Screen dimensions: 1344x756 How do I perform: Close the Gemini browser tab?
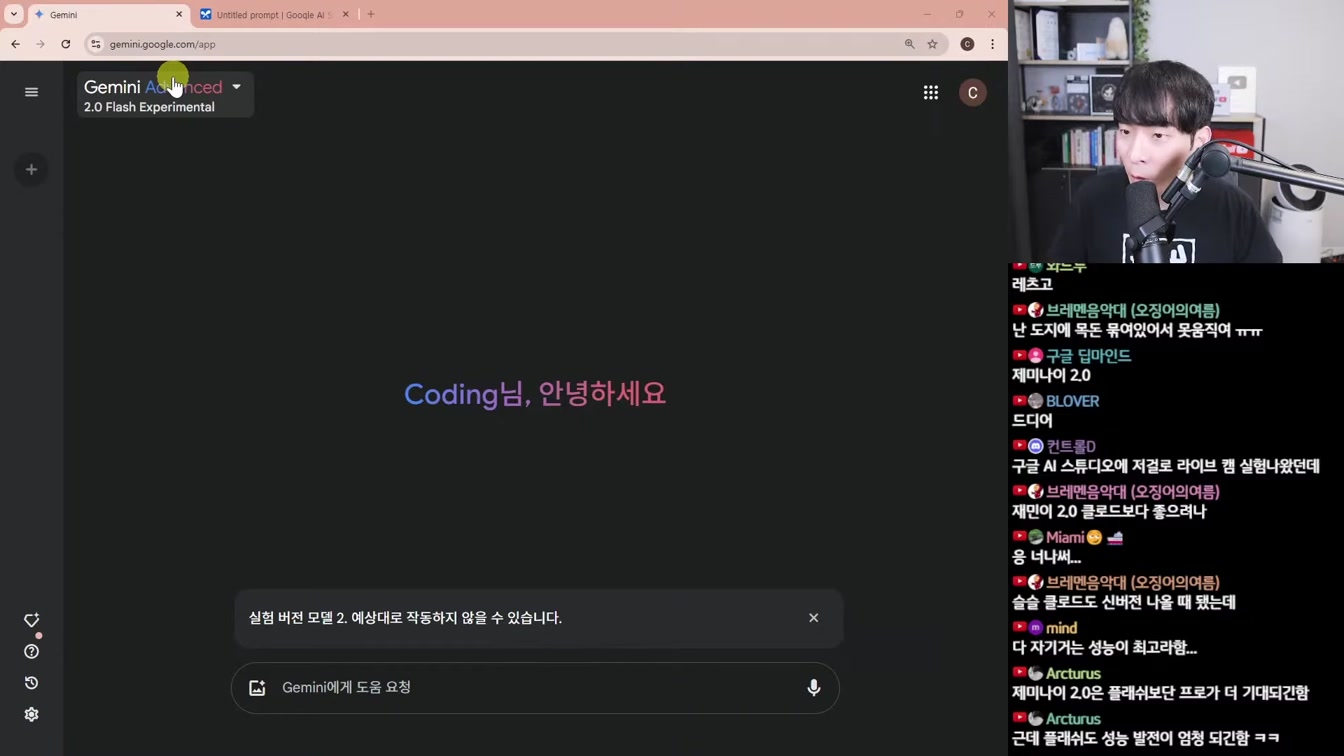179,15
